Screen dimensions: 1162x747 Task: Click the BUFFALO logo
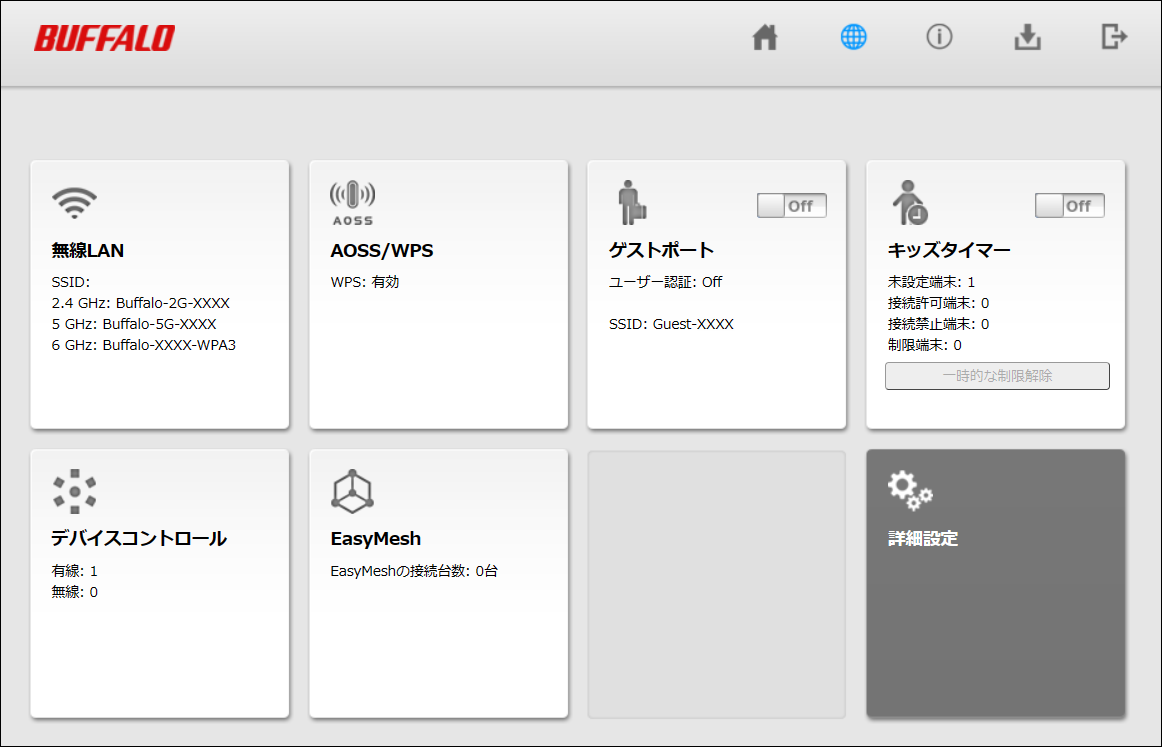[105, 38]
